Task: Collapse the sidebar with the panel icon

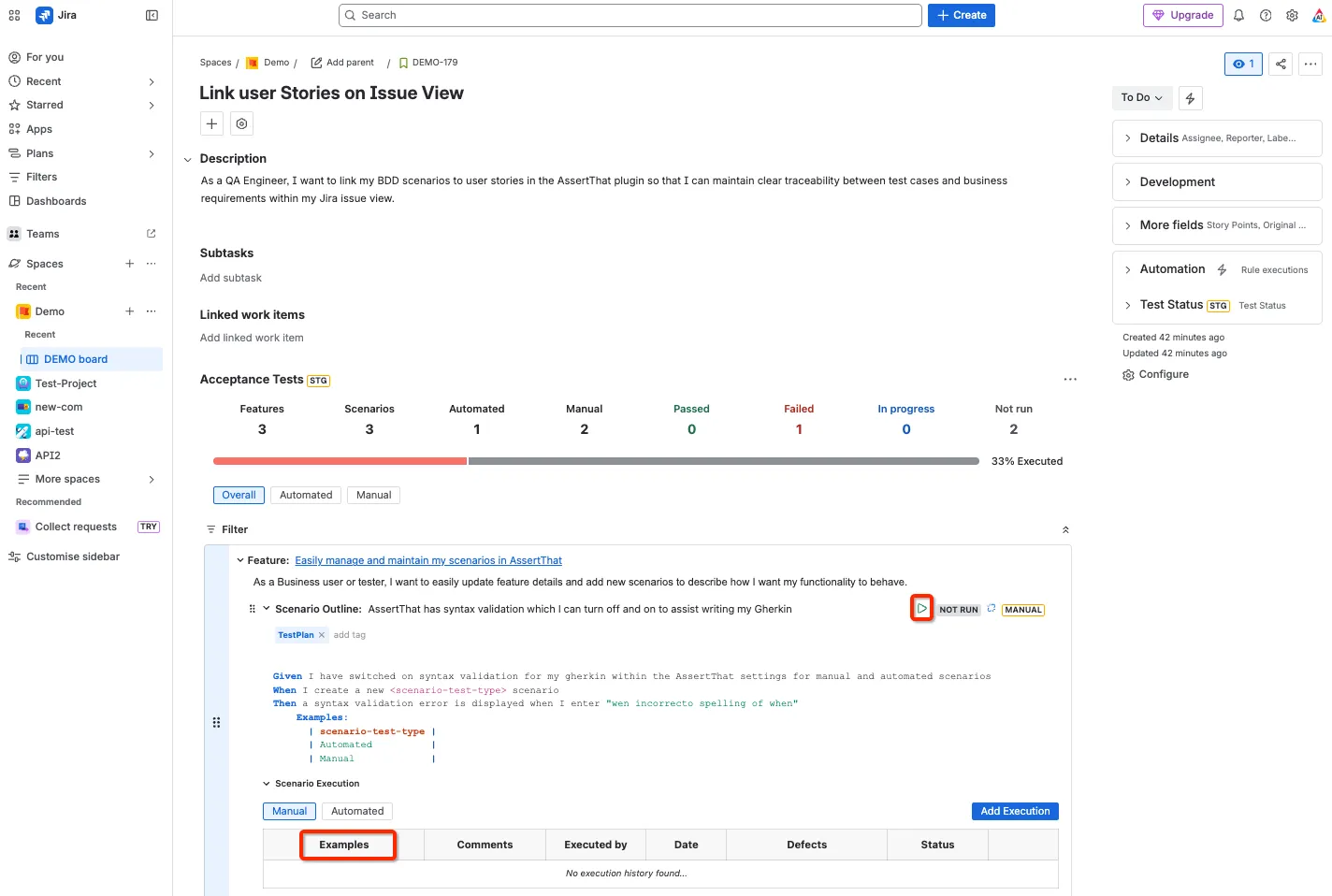Action: point(152,15)
